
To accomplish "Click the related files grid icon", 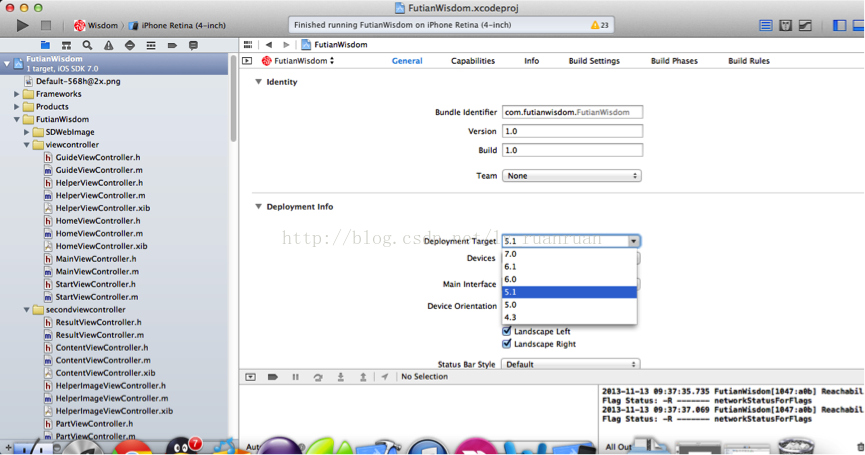I will coord(248,45).
